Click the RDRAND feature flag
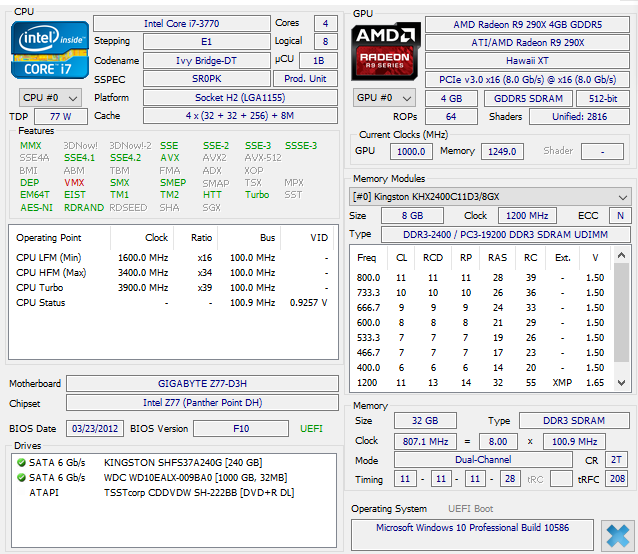This screenshot has width=638, height=554. (x=84, y=207)
